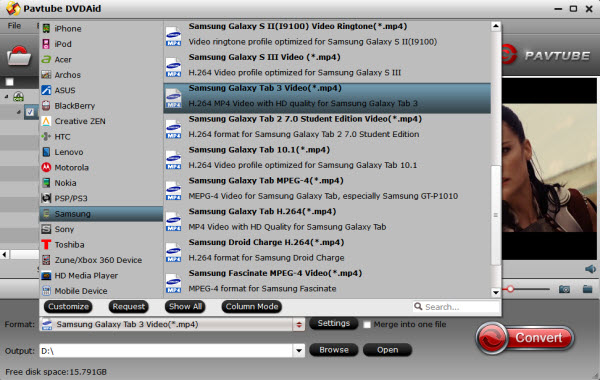Click the Customize button

click(x=68, y=307)
